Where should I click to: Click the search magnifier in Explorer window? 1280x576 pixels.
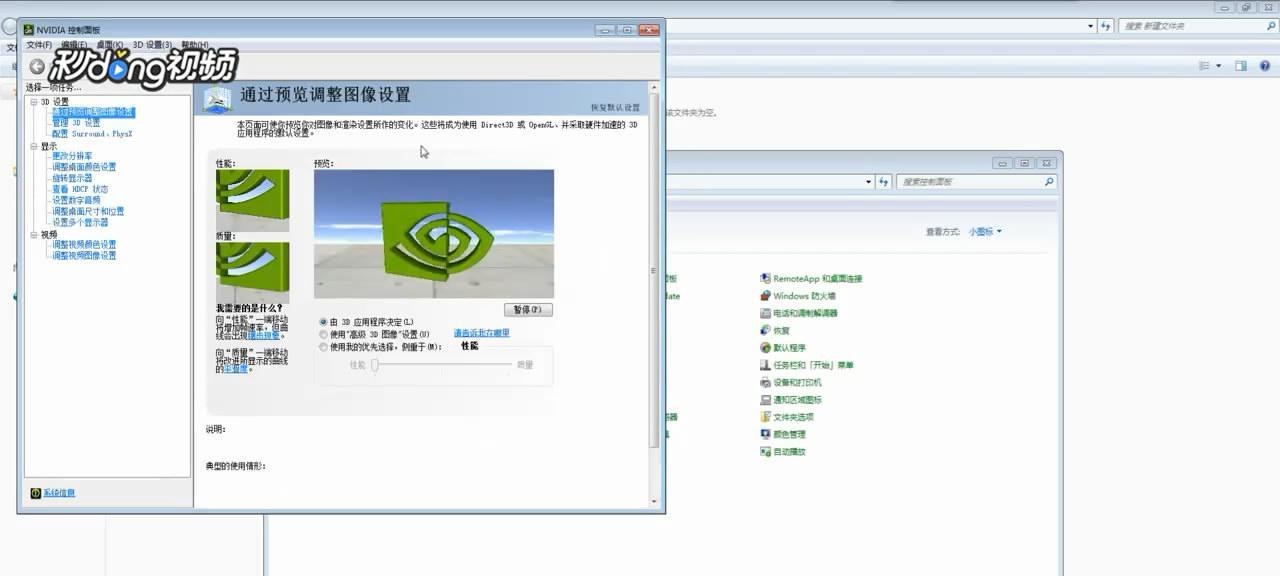pyautogui.click(x=1270, y=26)
